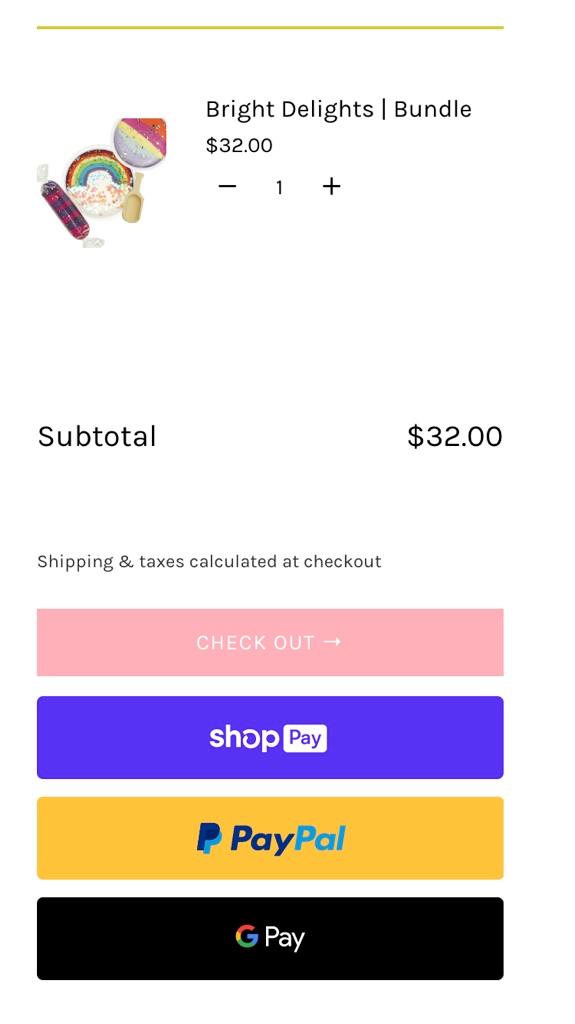Click the PayPal double-P logo icon
The height and width of the screenshot is (1024, 575).
(209, 839)
